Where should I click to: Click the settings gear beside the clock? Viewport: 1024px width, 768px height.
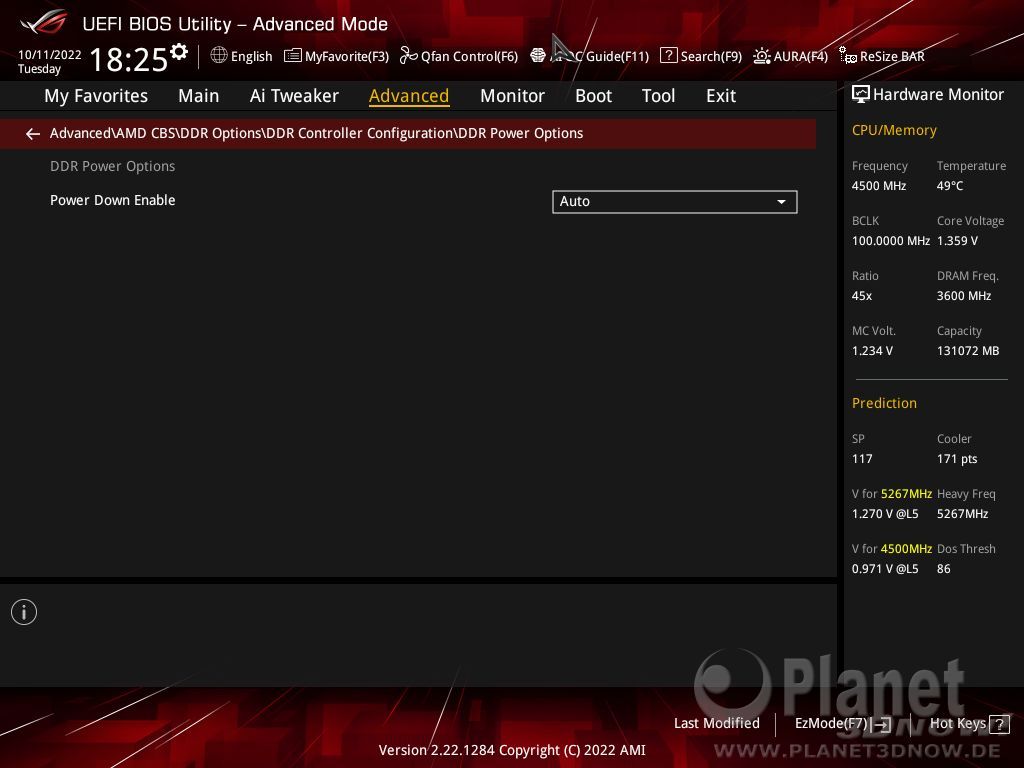coord(179,52)
